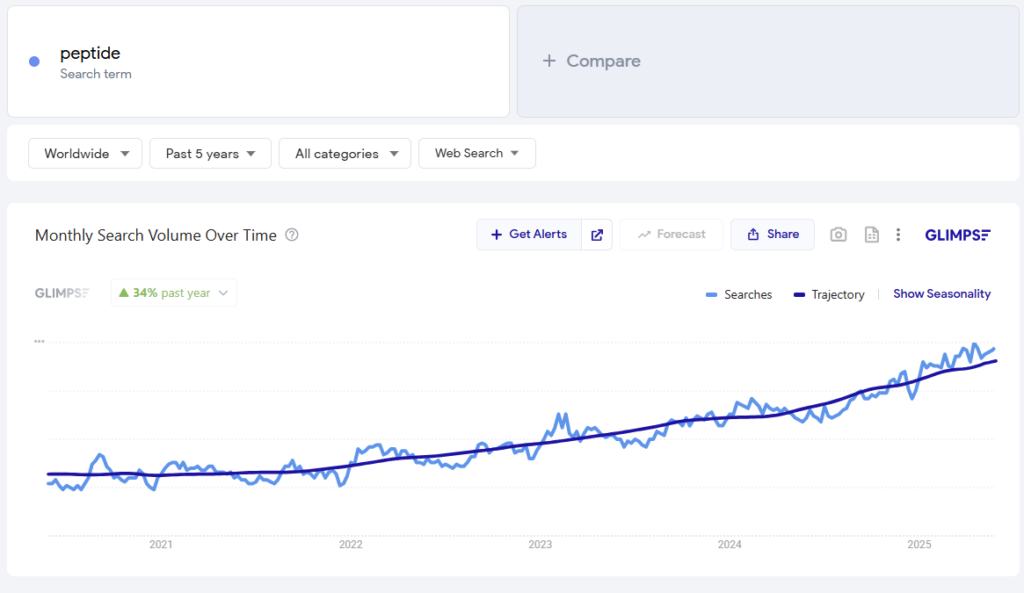This screenshot has width=1024, height=593.
Task: Click the help question mark icon
Action: point(292,234)
